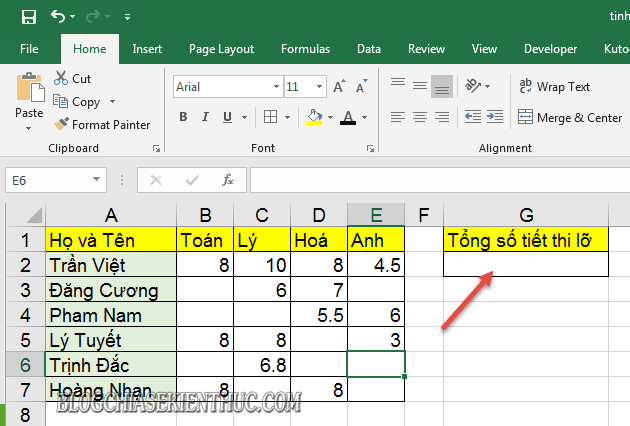Select row 2 header

(25, 264)
